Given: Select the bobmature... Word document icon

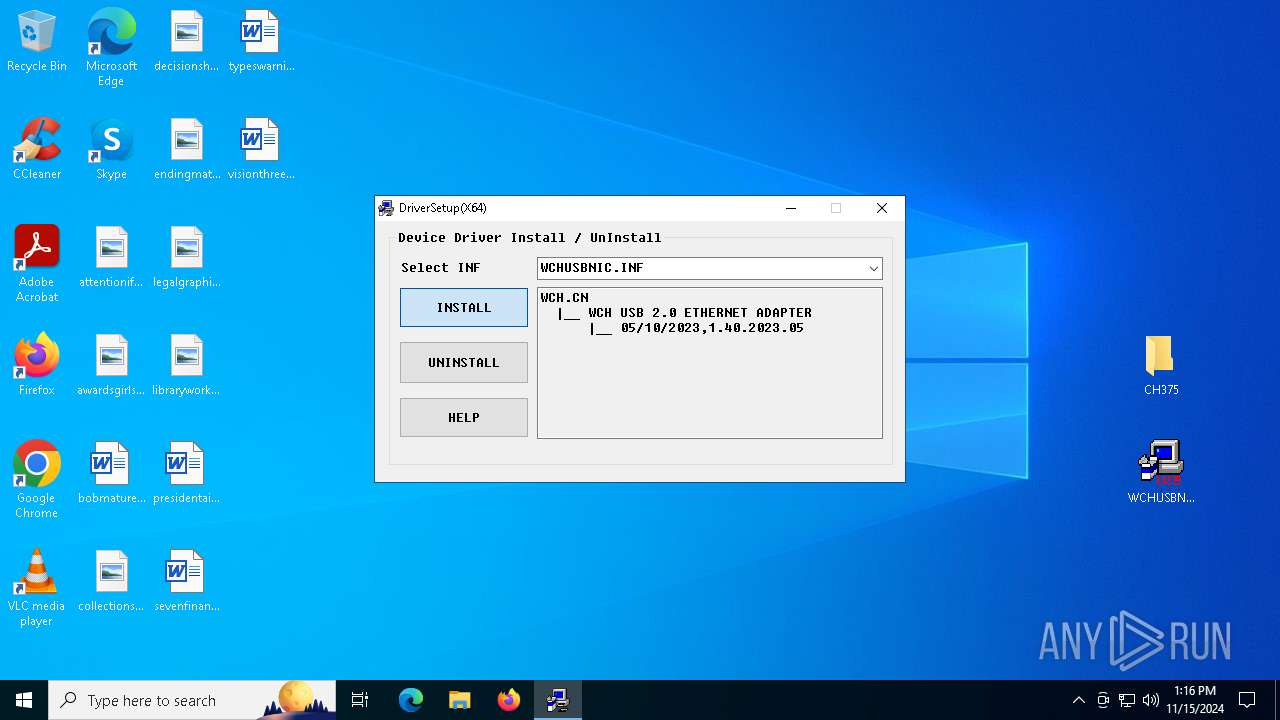Looking at the screenshot, I should tap(111, 474).
